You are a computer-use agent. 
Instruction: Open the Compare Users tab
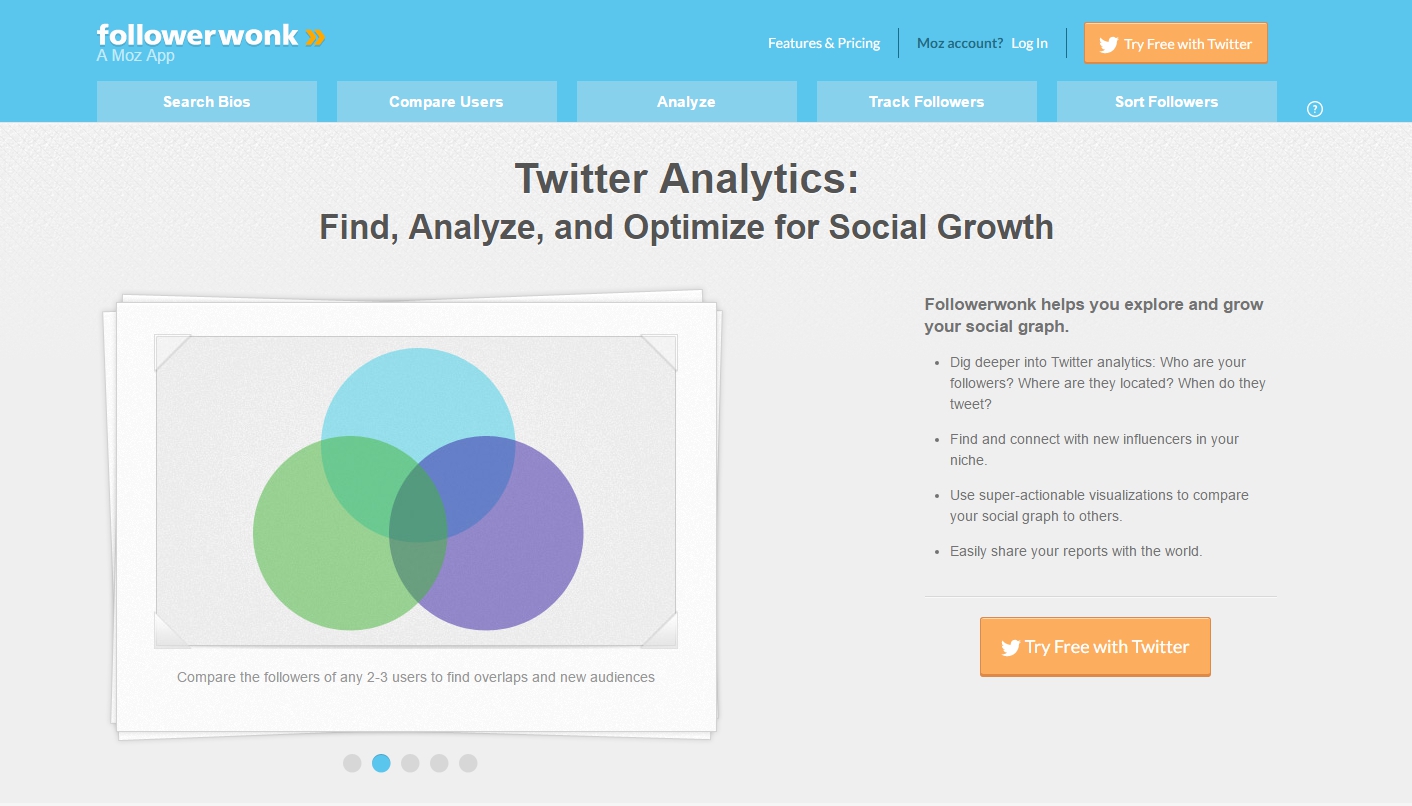pyautogui.click(x=447, y=102)
